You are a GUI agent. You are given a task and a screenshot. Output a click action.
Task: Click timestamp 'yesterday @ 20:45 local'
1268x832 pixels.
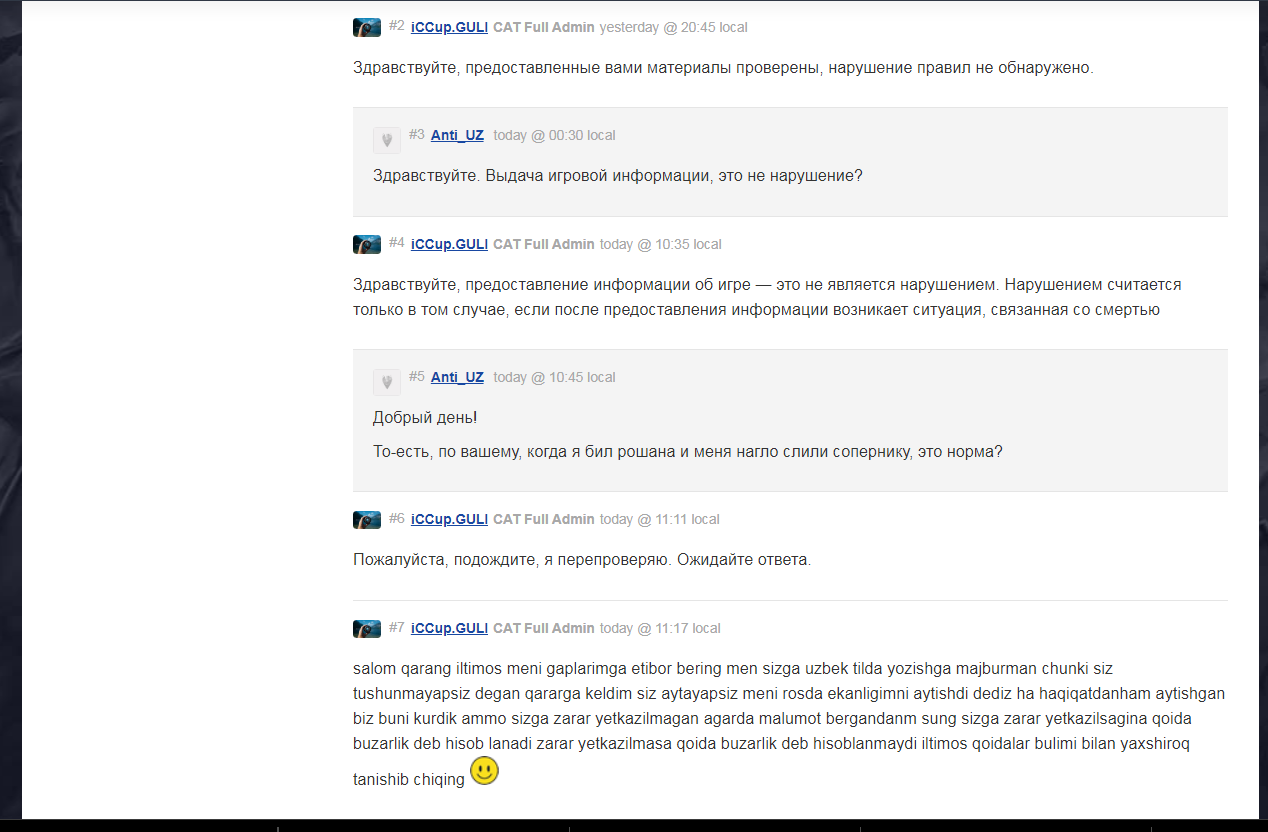tap(673, 28)
